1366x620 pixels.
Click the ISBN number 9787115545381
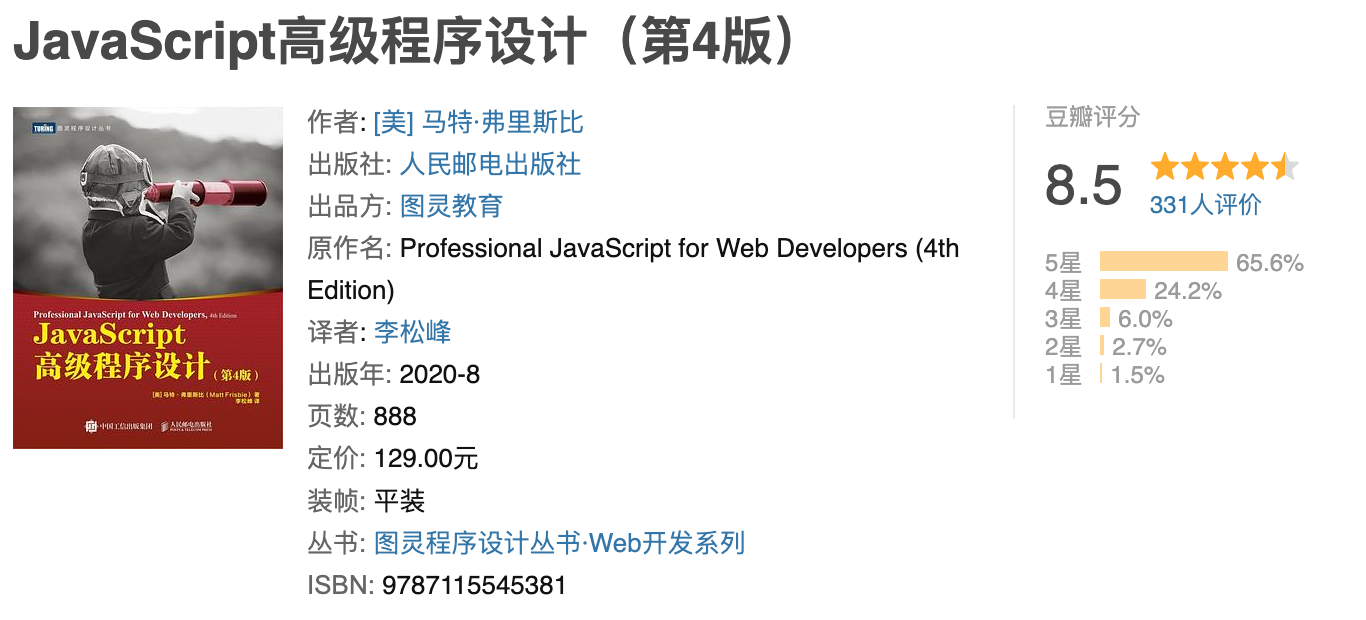tap(474, 585)
